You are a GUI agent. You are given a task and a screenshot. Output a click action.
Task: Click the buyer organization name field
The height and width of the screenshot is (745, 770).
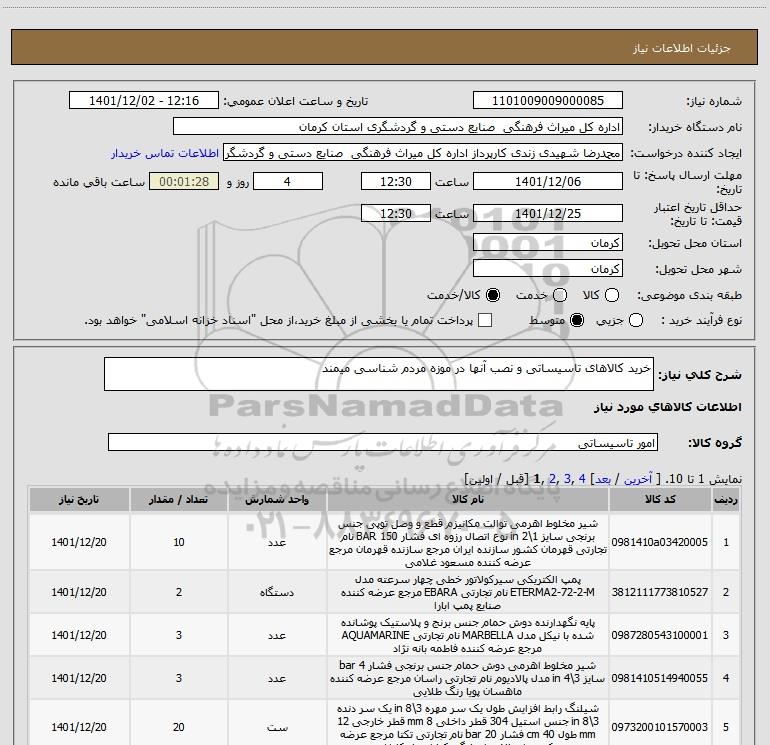(398, 127)
